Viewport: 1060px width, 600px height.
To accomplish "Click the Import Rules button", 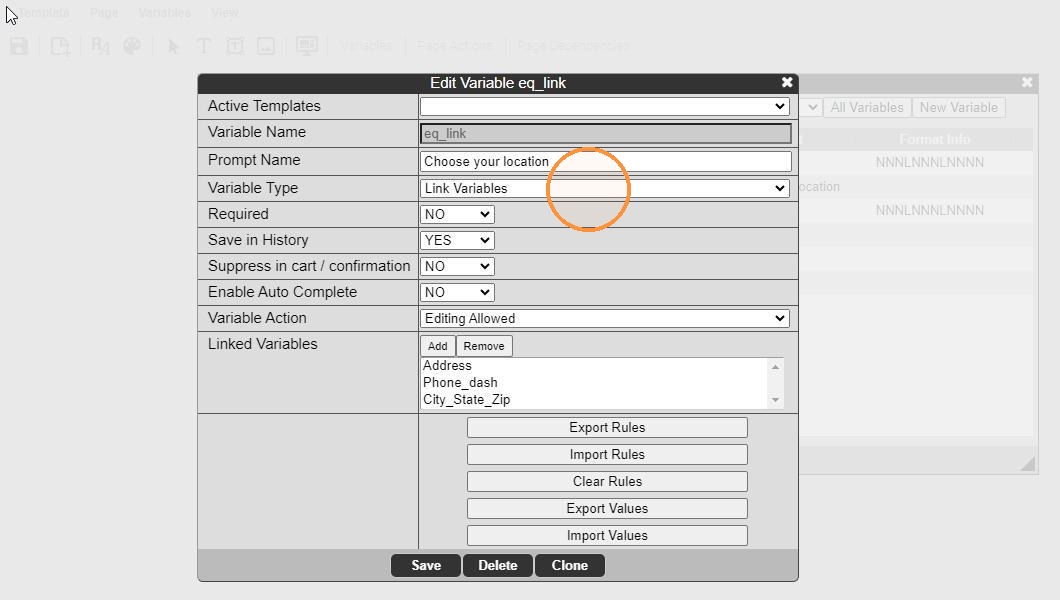I will (607, 455).
